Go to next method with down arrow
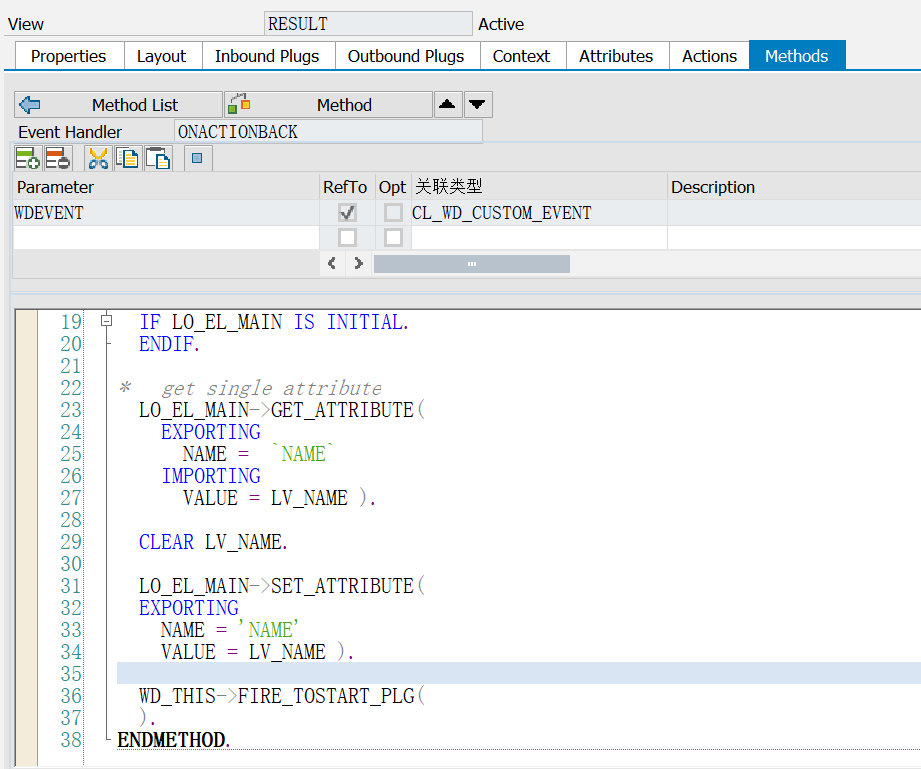 pyautogui.click(x=478, y=105)
